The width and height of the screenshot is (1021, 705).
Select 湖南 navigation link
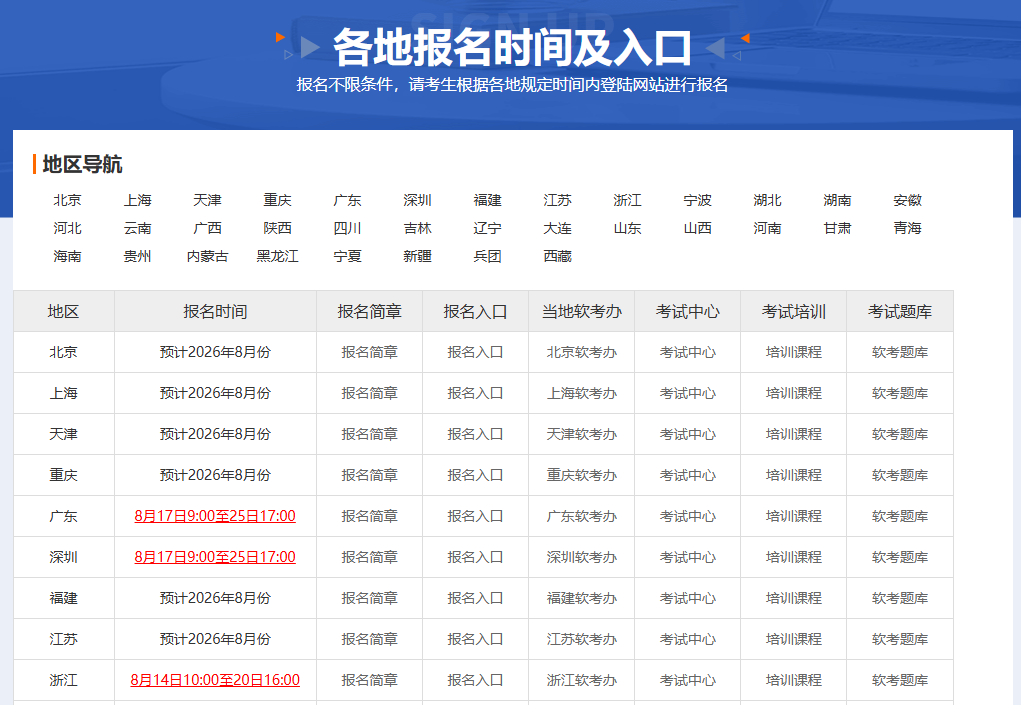click(x=837, y=200)
